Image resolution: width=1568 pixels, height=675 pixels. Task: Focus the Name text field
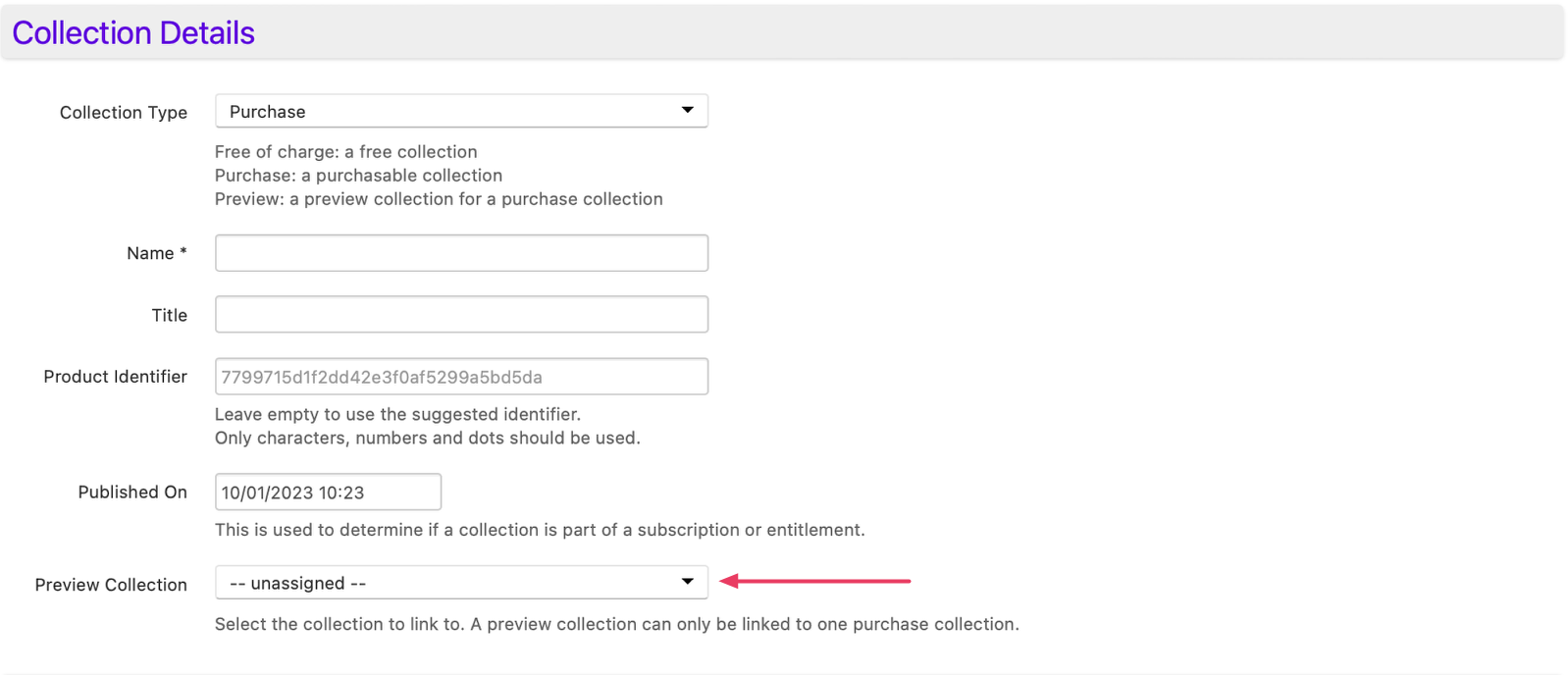click(461, 253)
